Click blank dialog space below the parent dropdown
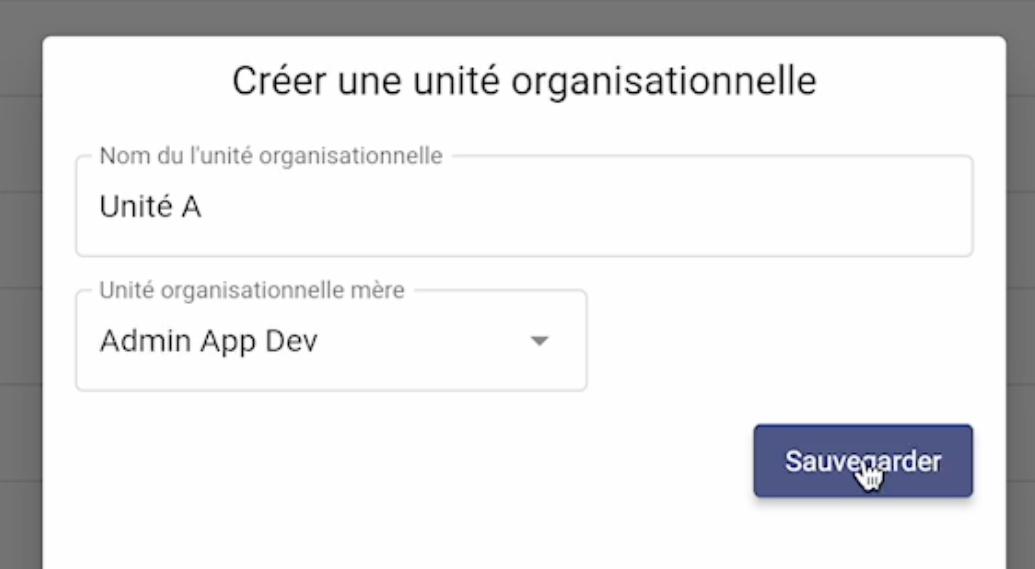Viewport: 1035px width, 569px height. click(x=331, y=475)
